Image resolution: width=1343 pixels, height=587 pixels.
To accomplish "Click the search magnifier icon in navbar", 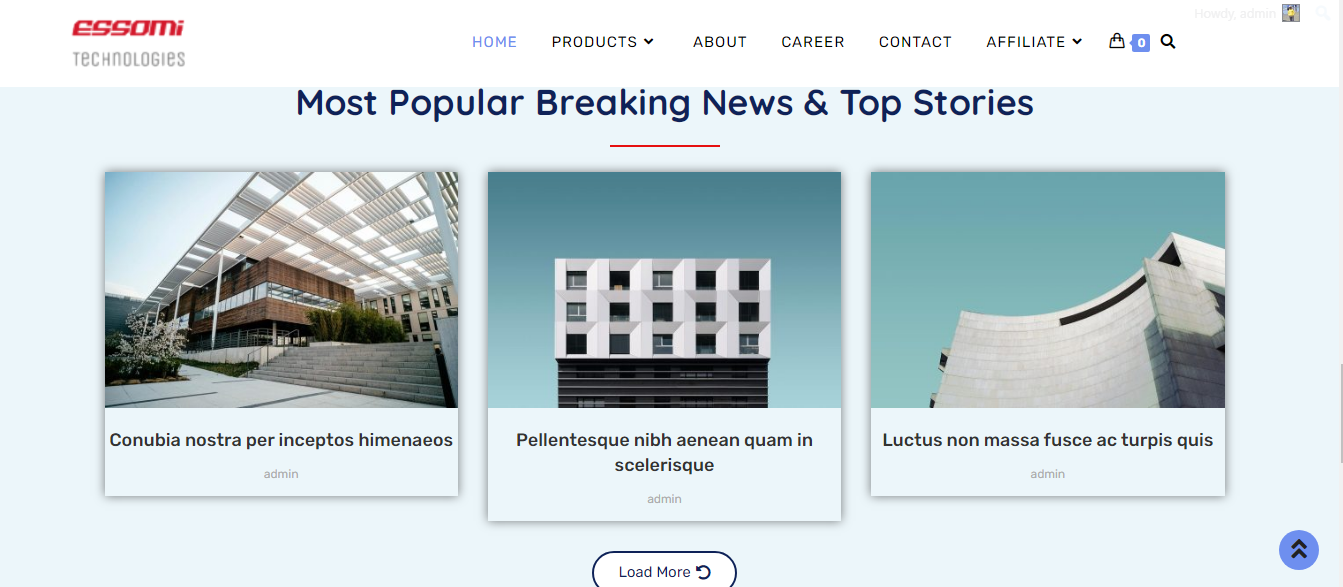I will pyautogui.click(x=1168, y=42).
